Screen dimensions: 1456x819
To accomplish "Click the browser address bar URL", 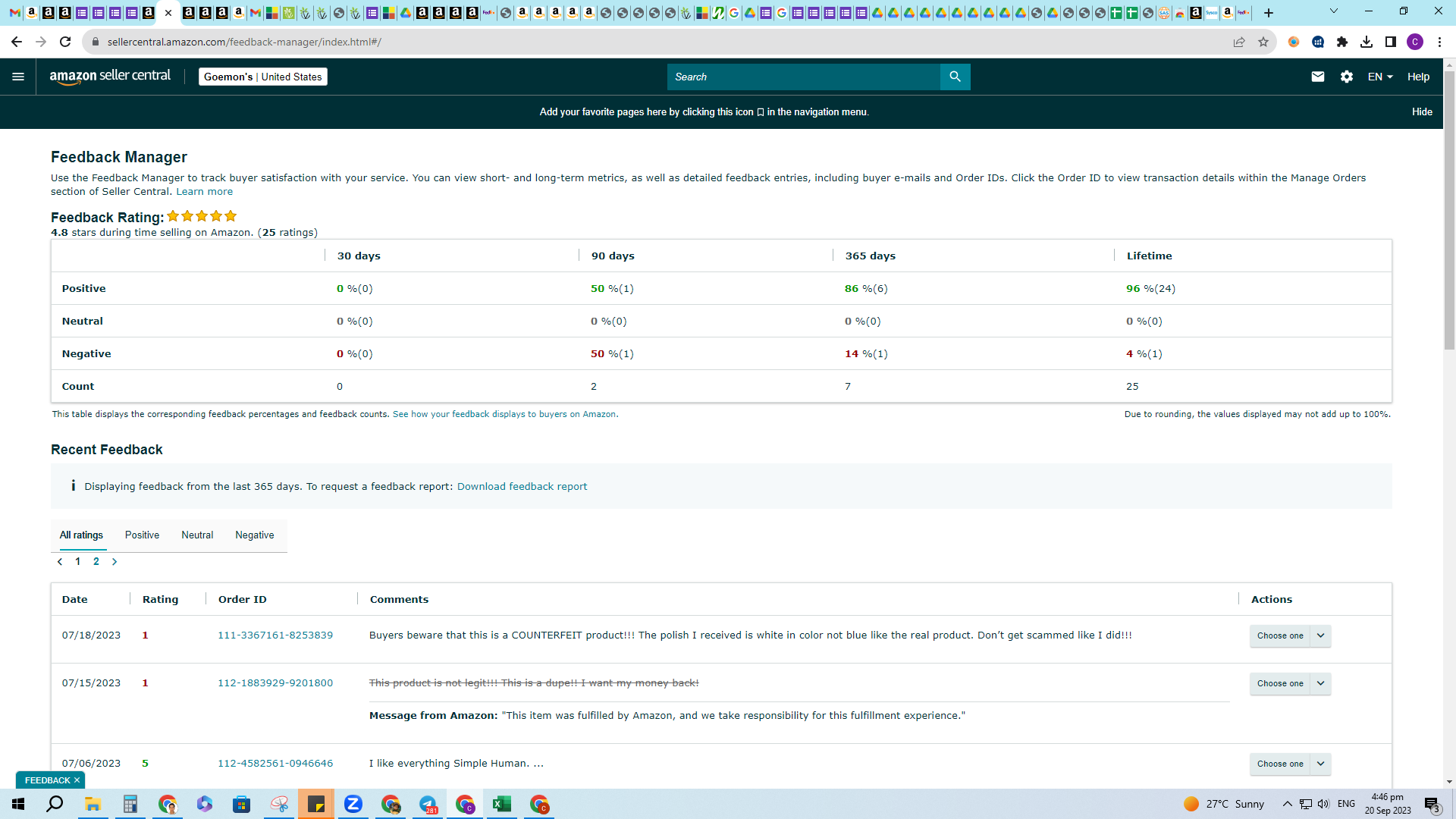I will point(244,42).
